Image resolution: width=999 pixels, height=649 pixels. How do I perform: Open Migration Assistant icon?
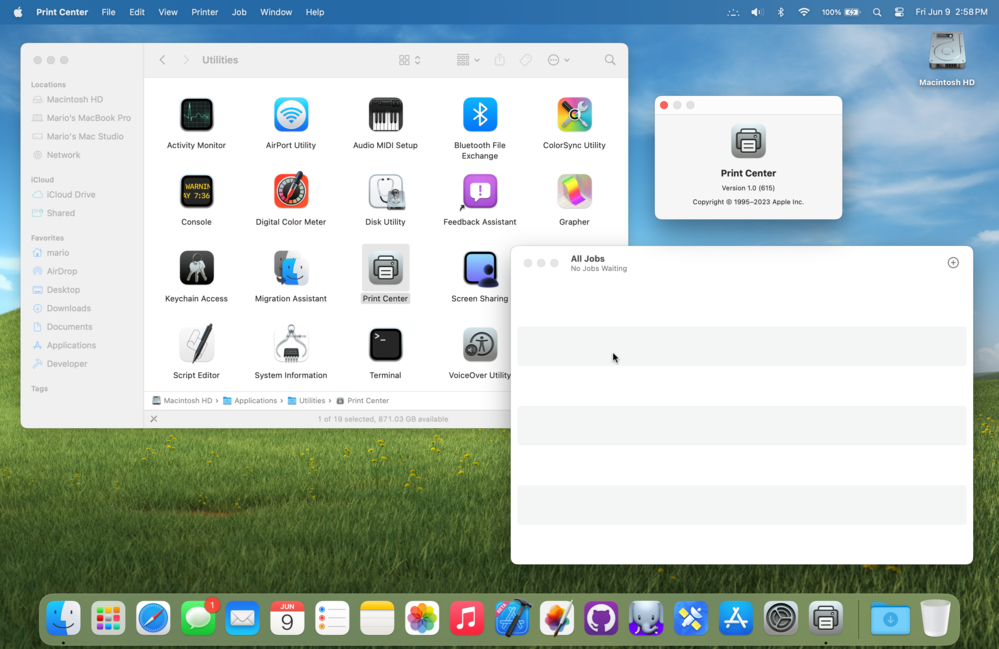tap(291, 268)
